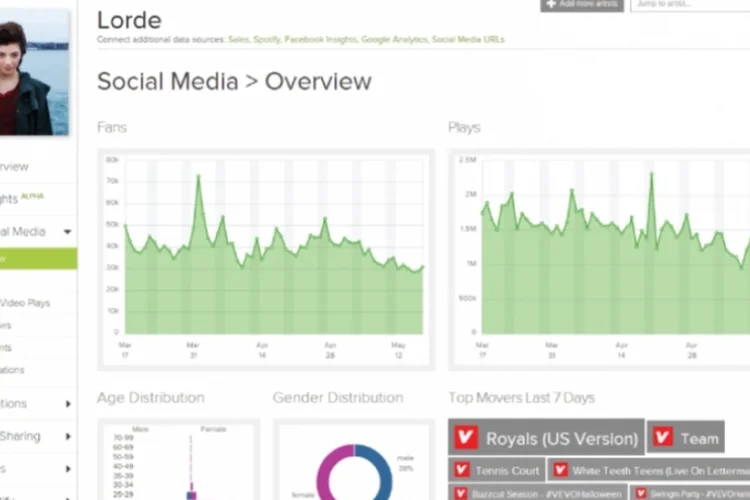
Task: Collapse the Social Media sidebar section arrow
Action: coord(67,232)
